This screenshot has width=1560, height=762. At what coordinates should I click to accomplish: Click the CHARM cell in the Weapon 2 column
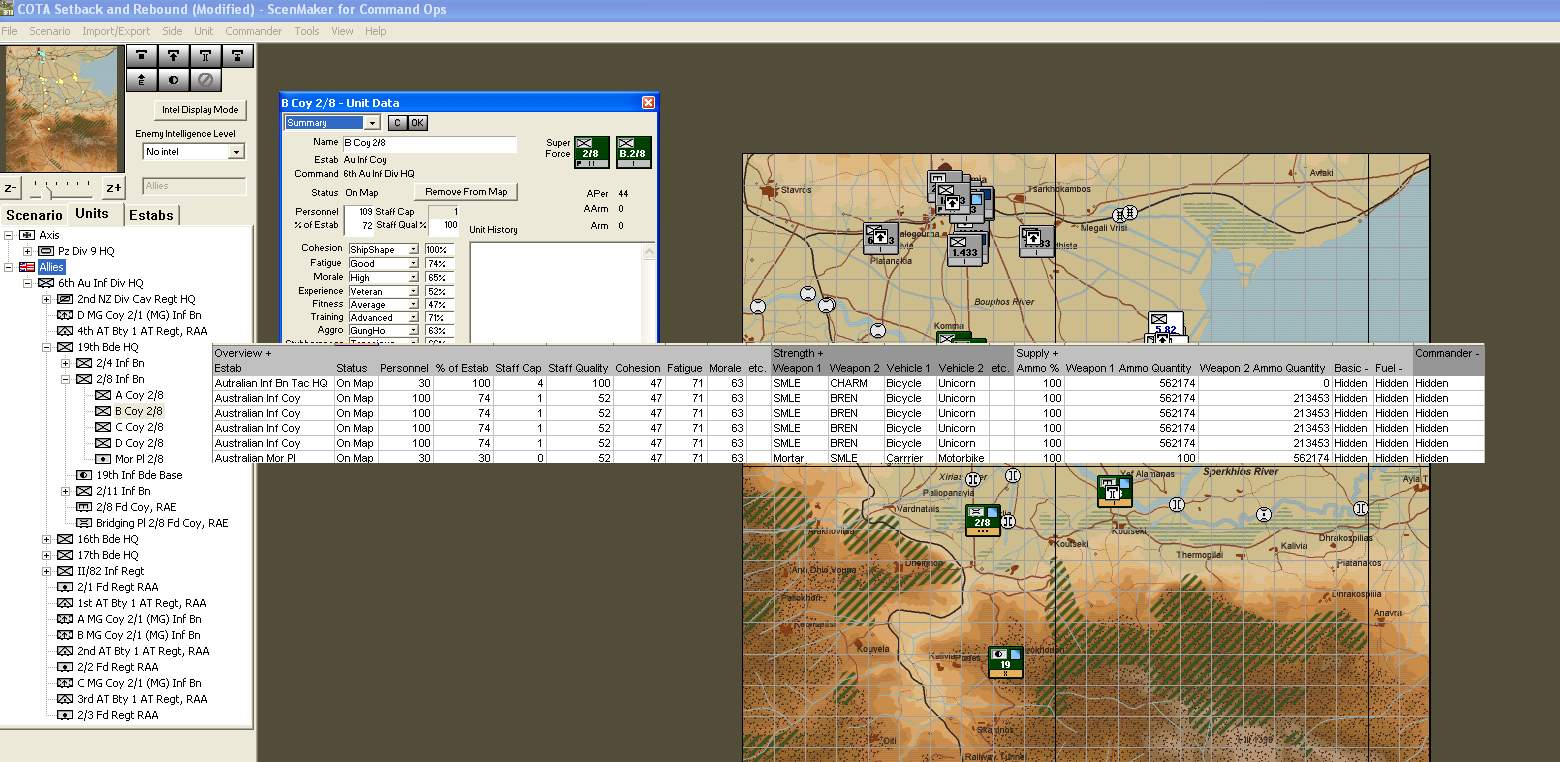coord(854,383)
